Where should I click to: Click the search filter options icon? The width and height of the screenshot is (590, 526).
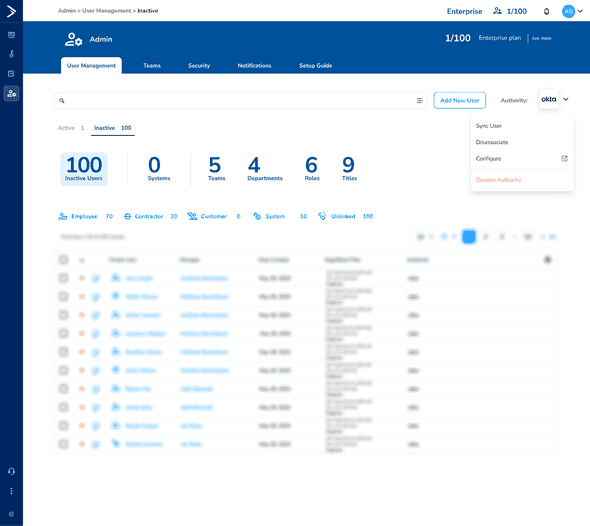click(420, 100)
